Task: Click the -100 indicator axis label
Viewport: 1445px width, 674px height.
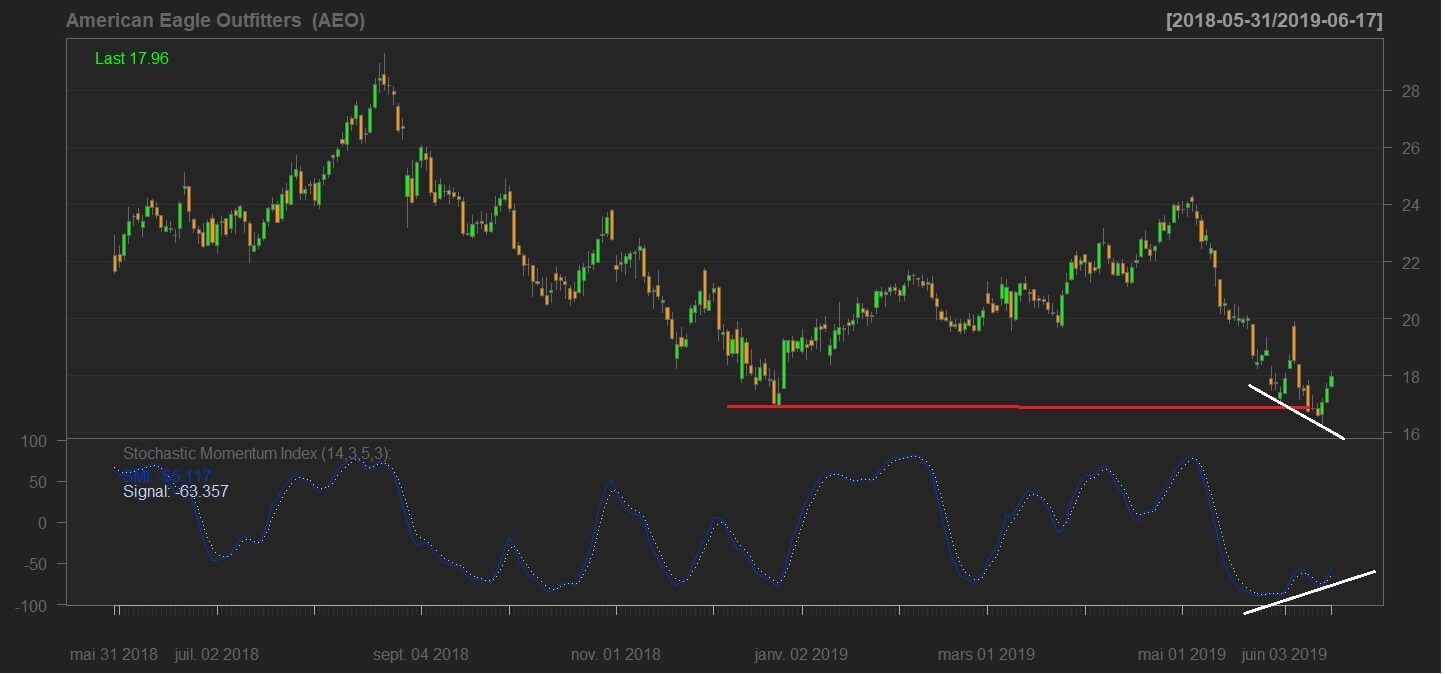Action: (x=30, y=606)
